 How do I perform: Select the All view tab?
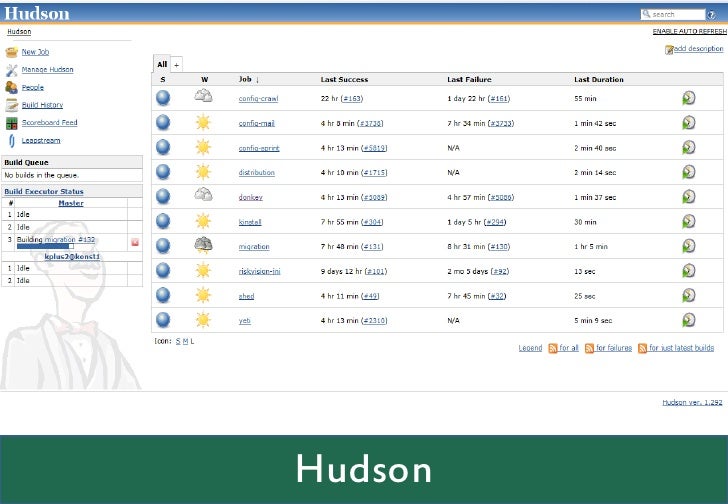(x=162, y=65)
